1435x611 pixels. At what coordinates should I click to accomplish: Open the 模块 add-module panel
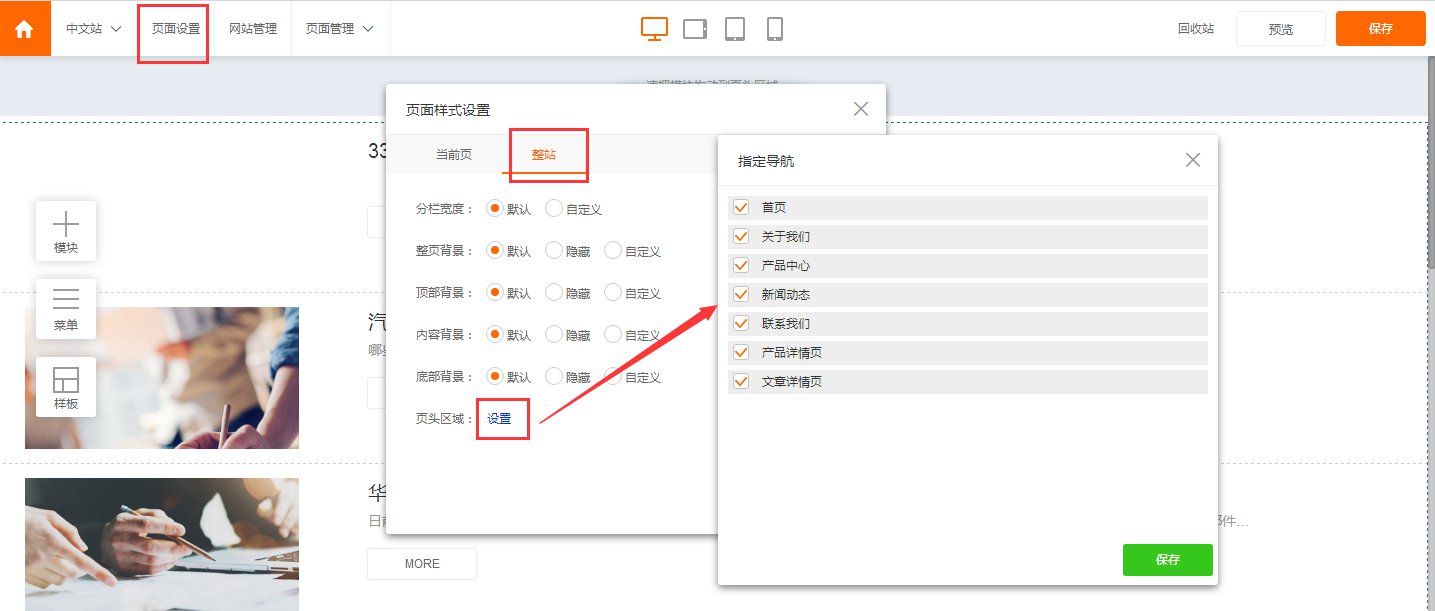[x=66, y=231]
